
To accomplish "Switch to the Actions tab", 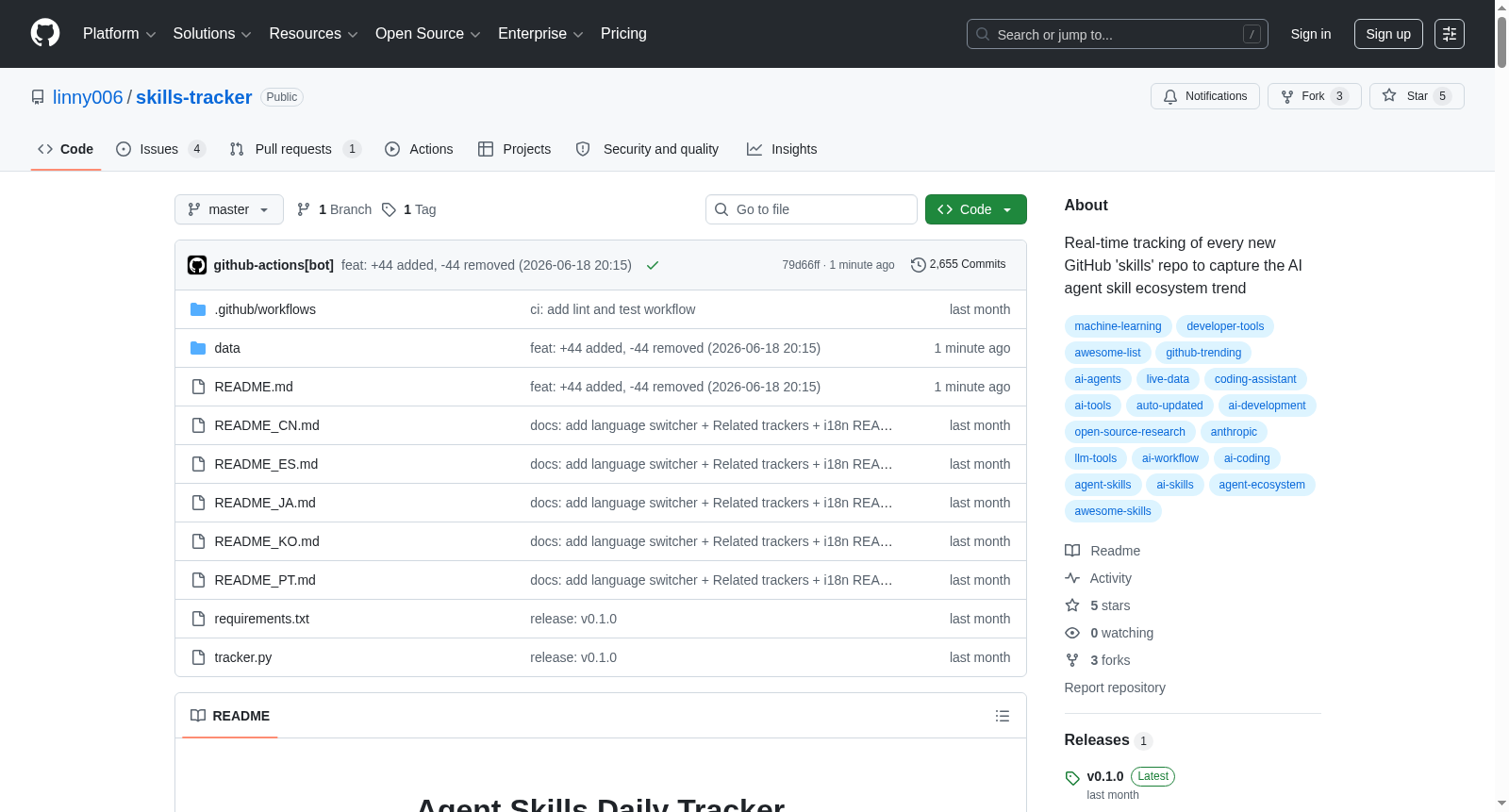I will [x=419, y=149].
